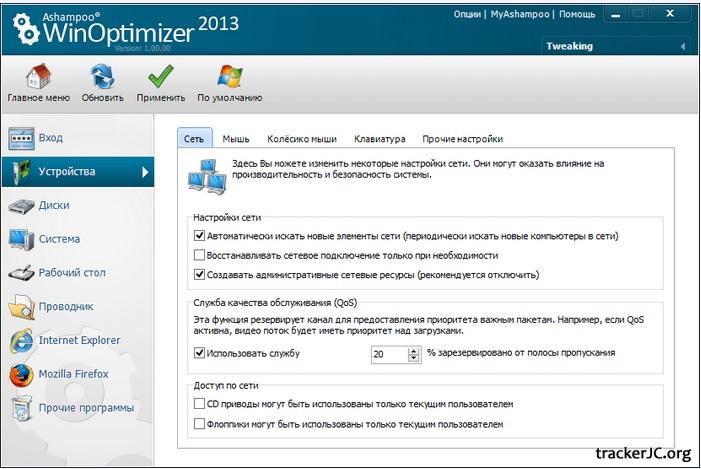Check CD drives only for current user

tap(199, 404)
